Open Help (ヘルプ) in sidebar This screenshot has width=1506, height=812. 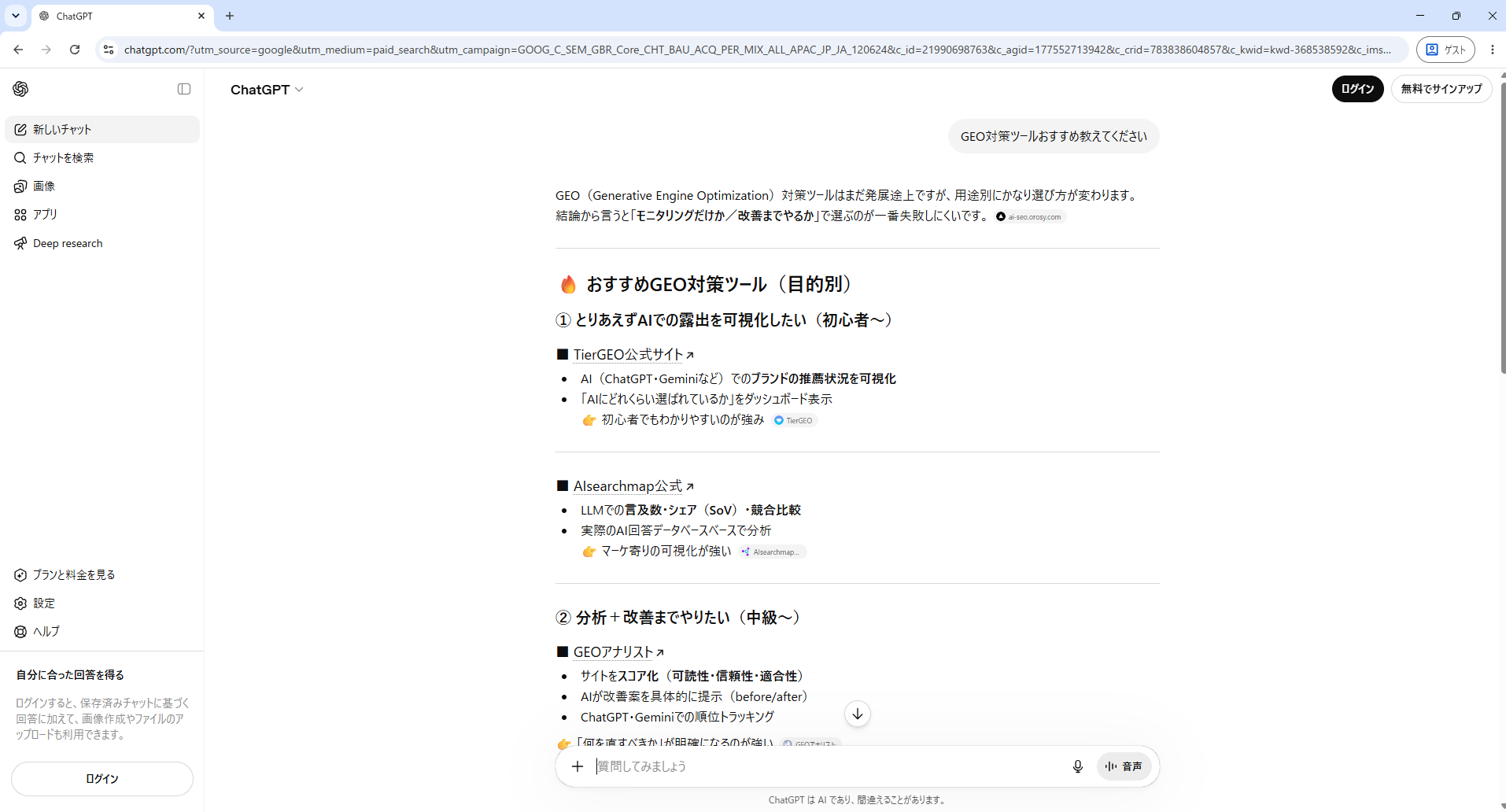point(102,632)
